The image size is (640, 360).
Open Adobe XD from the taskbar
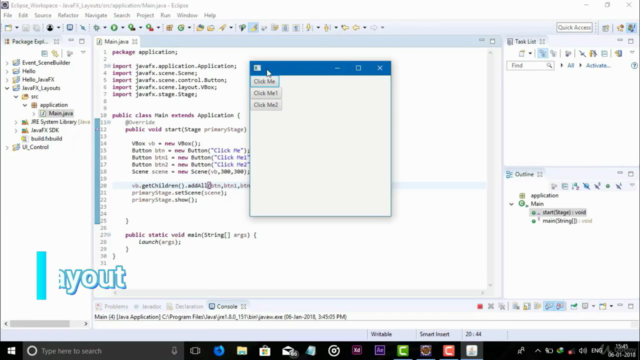(357, 351)
